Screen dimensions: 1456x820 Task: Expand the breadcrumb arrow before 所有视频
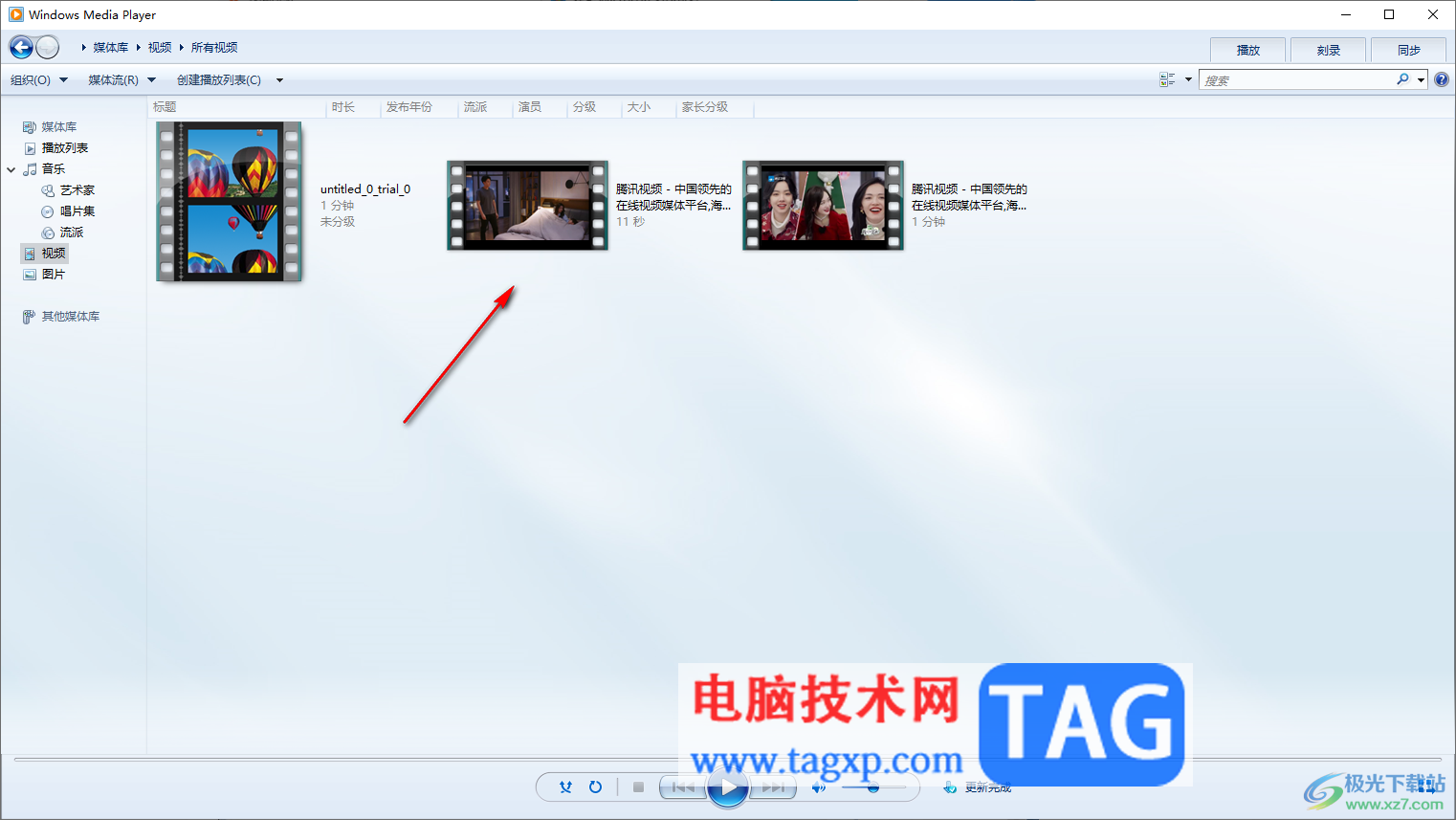[x=182, y=47]
